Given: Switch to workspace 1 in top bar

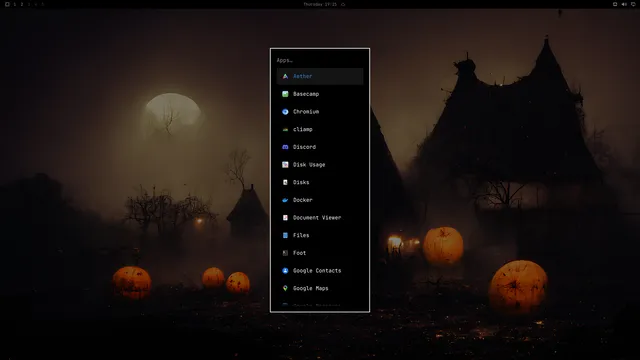Looking at the screenshot, I should tap(15, 4).
